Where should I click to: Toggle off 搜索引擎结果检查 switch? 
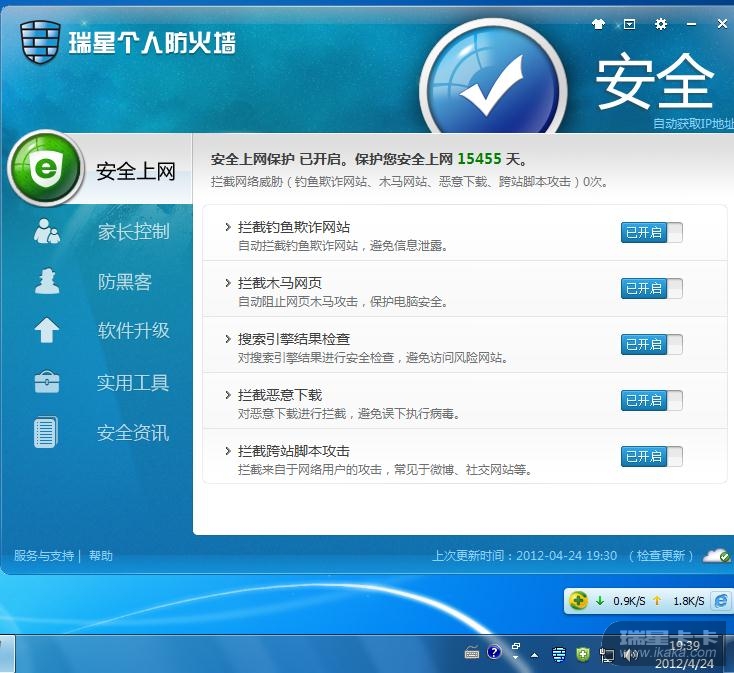point(652,344)
